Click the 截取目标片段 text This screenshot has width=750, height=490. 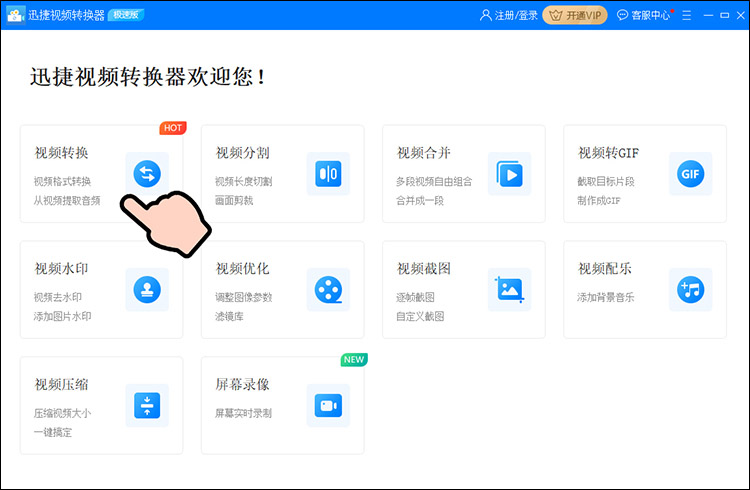606,181
